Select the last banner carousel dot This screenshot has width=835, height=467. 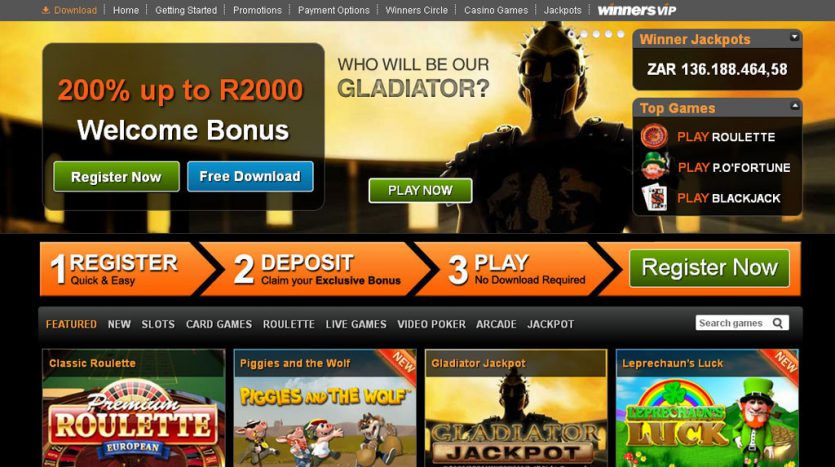pyautogui.click(x=620, y=34)
